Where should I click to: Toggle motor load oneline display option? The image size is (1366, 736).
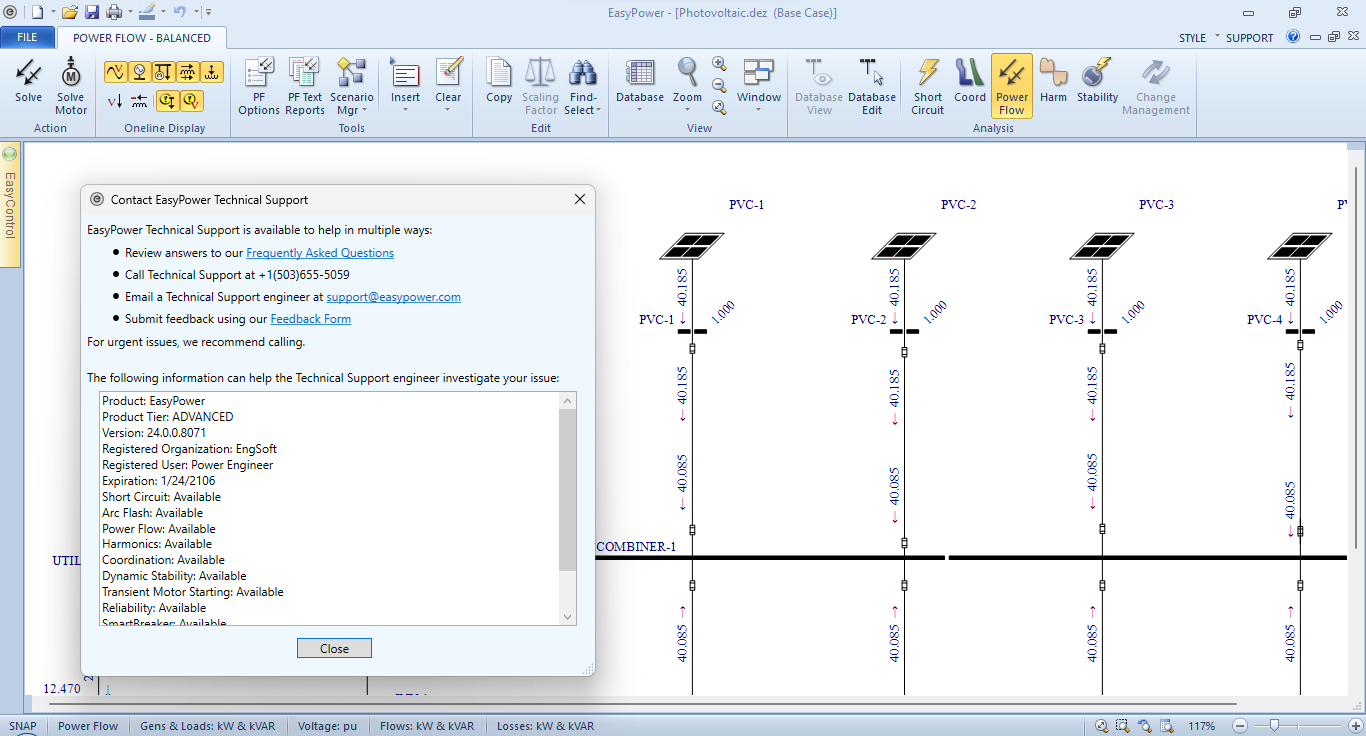(x=163, y=72)
